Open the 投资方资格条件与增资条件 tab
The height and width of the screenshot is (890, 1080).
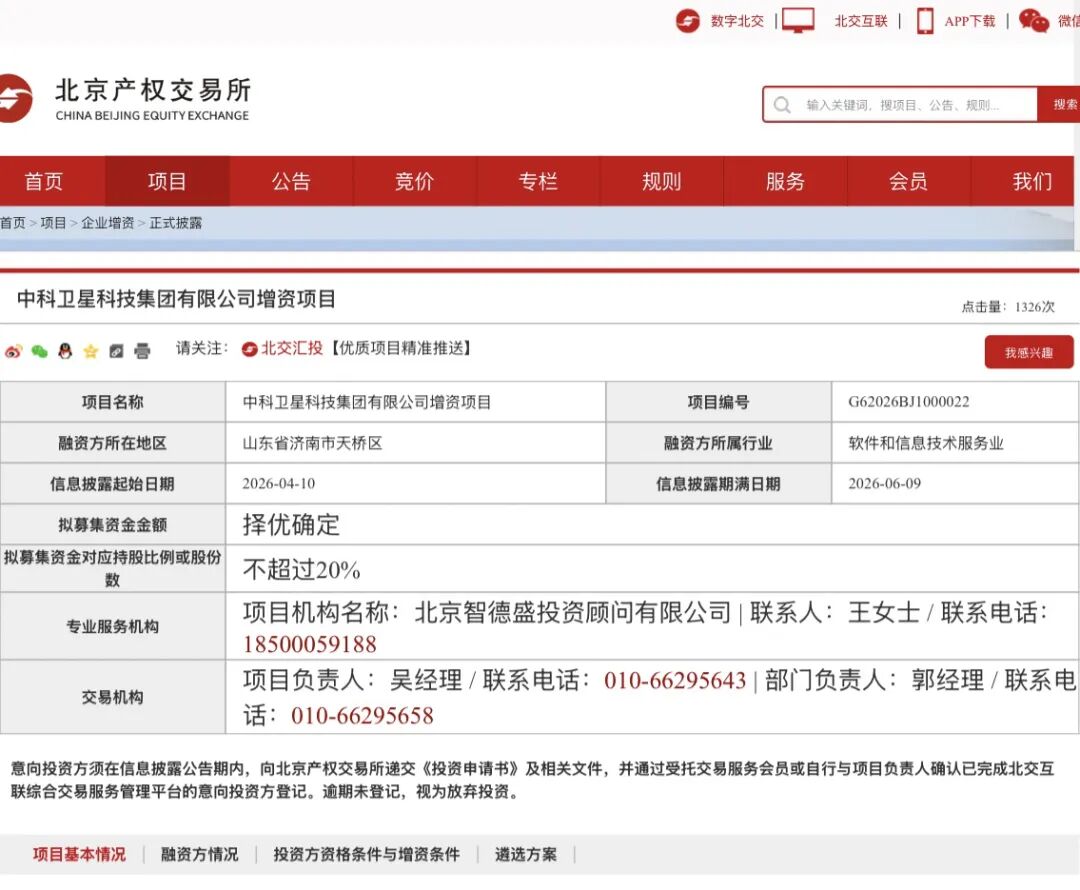[x=366, y=855]
